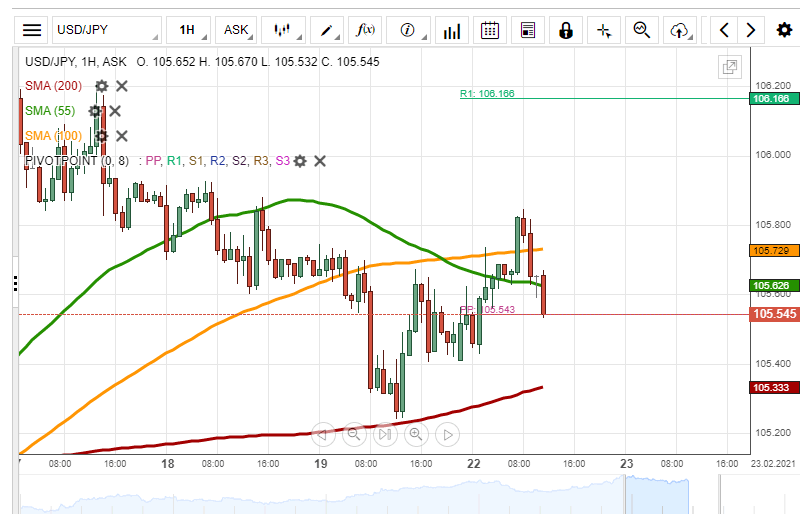Click the 105.729 orange price tag
Image resolution: width=806 pixels, height=523 pixels.
click(774, 251)
